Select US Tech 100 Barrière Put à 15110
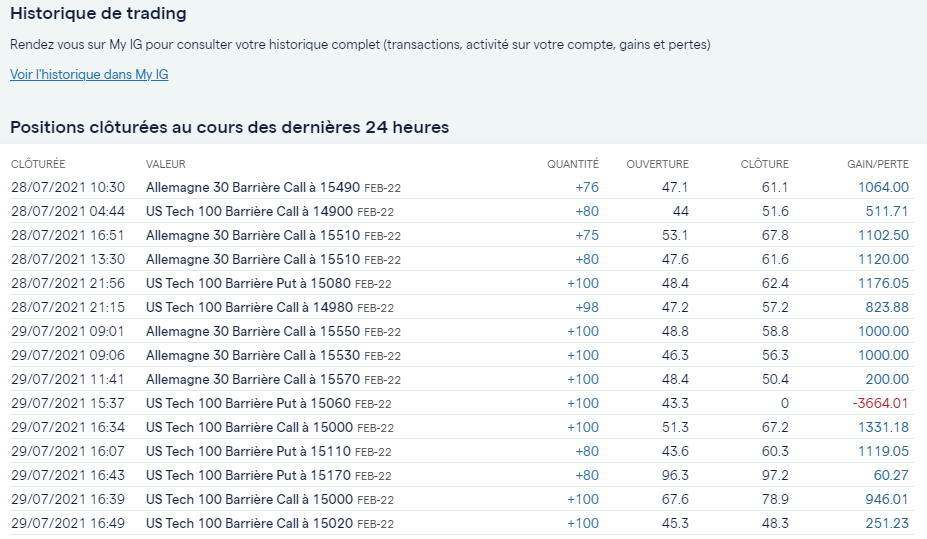This screenshot has width=927, height=539. (248, 451)
